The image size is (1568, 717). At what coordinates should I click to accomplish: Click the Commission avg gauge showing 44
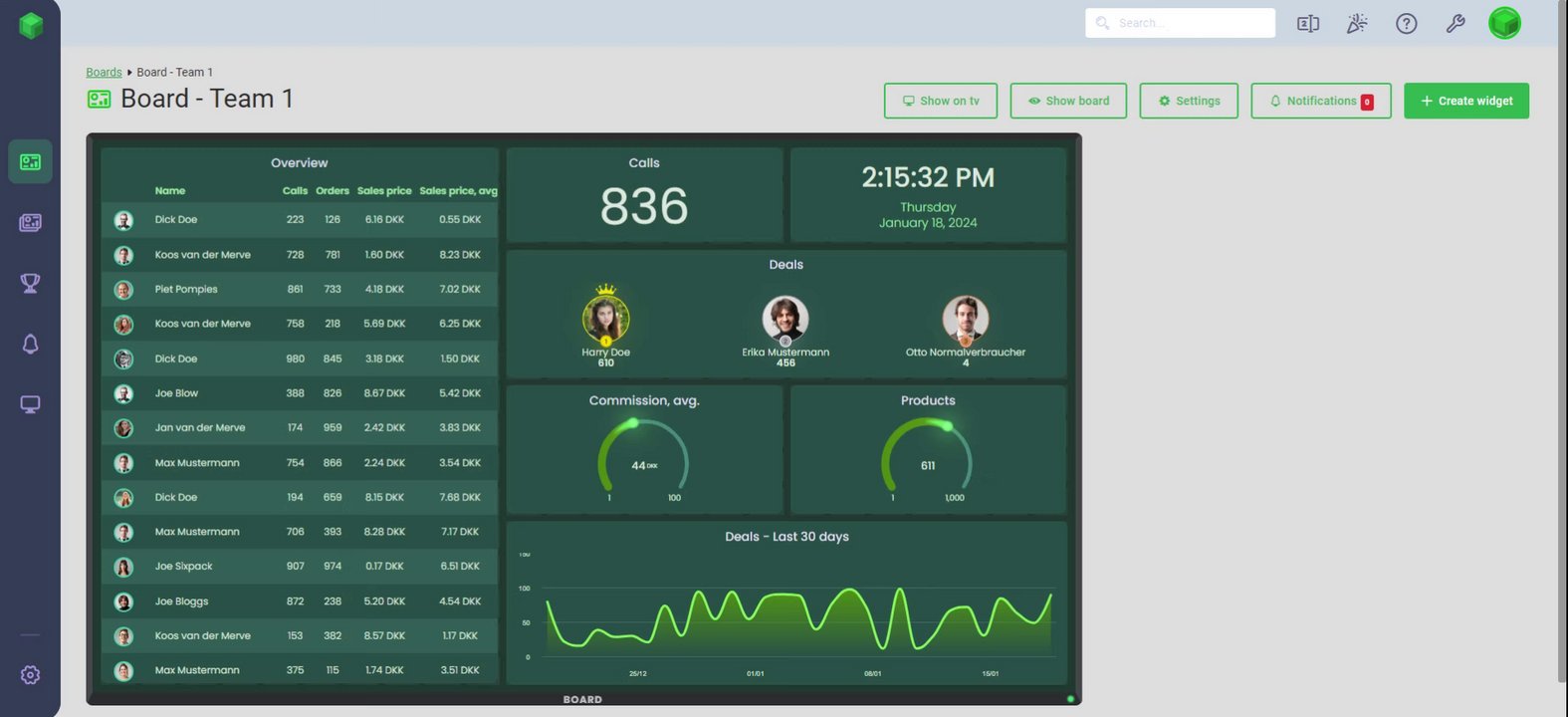pos(643,460)
